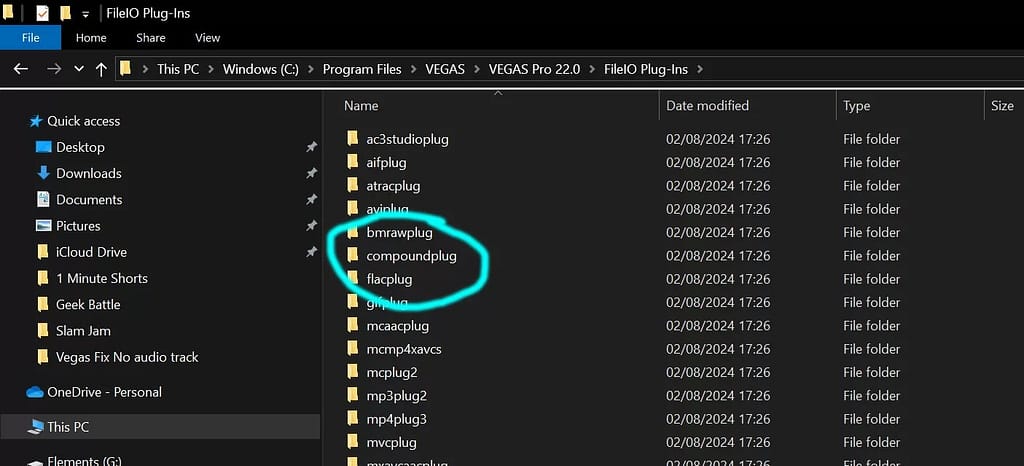The height and width of the screenshot is (466, 1024).
Task: Open Desktop in the navigation pane
Action: point(80,148)
